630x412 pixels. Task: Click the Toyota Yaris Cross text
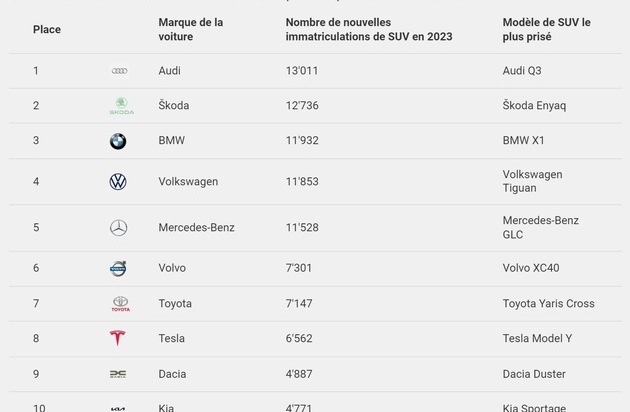click(x=548, y=304)
